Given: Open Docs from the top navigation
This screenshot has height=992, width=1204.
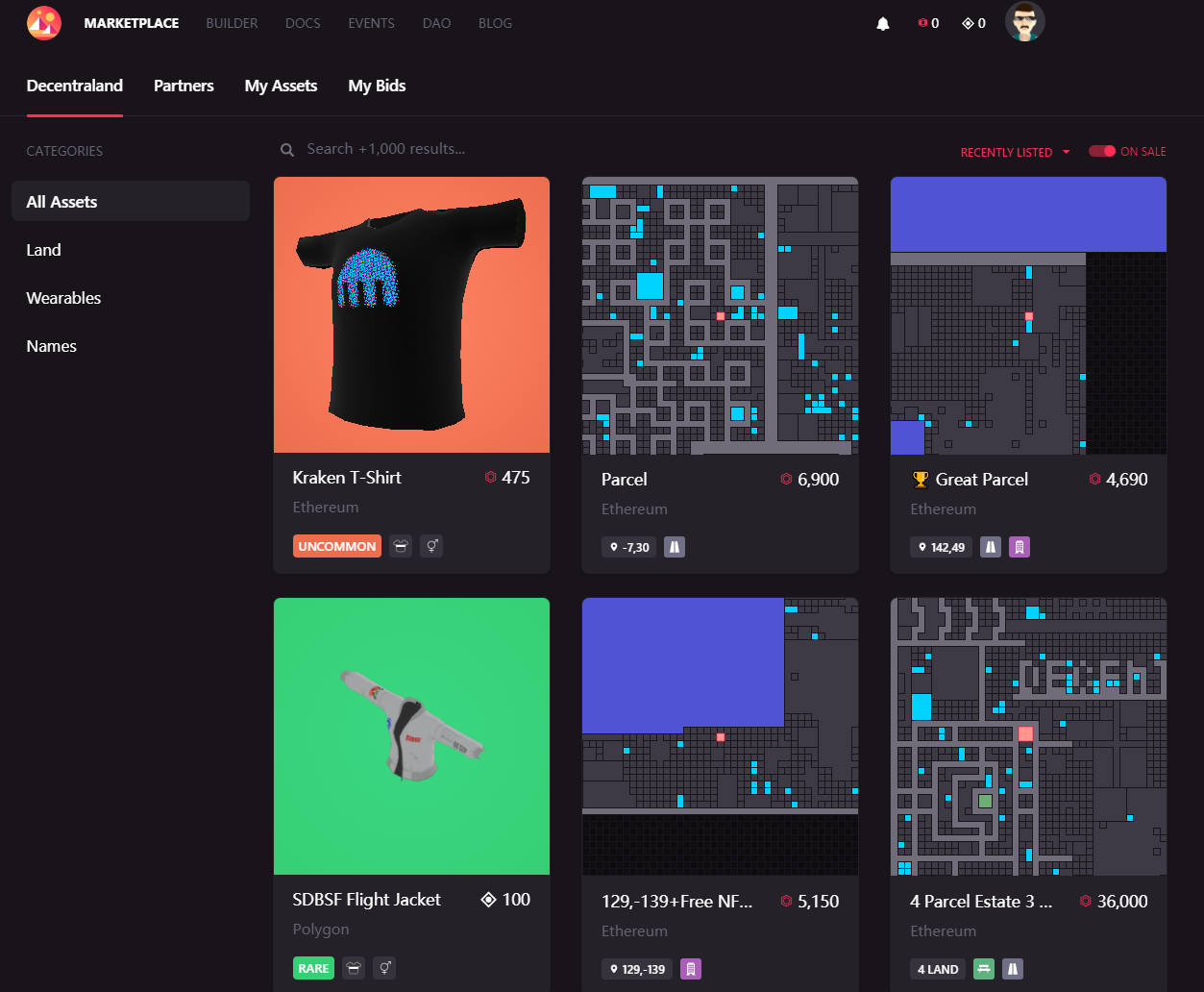Looking at the screenshot, I should 303,23.
